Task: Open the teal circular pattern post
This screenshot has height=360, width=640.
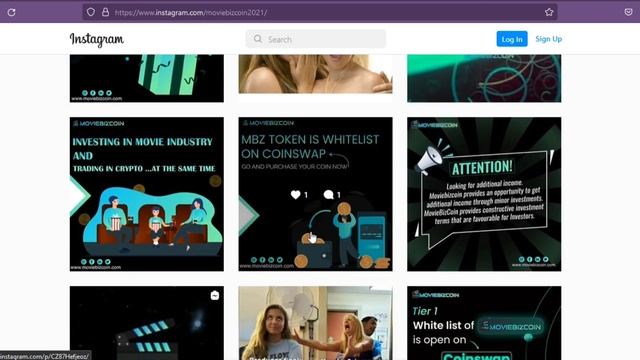Action: tap(484, 78)
